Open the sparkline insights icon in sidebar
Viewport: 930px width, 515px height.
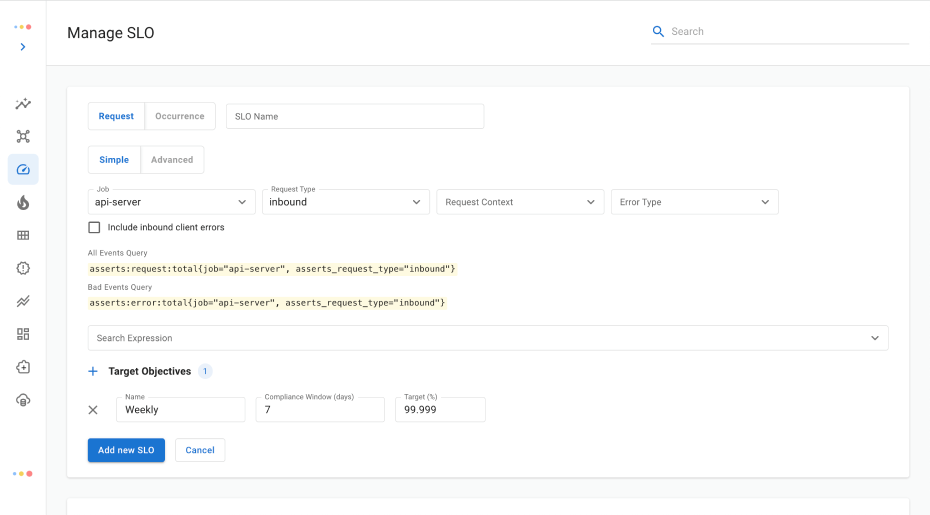point(23,104)
